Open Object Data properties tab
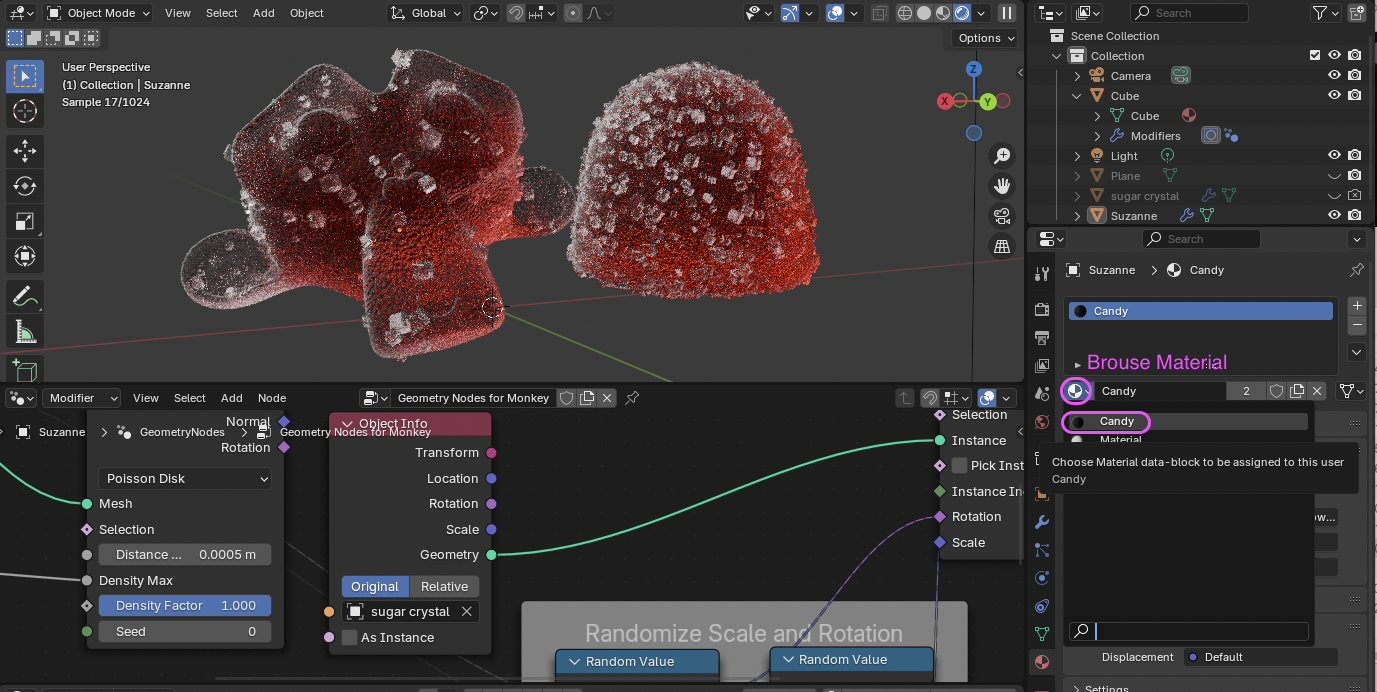The width and height of the screenshot is (1377, 692). click(1042, 634)
